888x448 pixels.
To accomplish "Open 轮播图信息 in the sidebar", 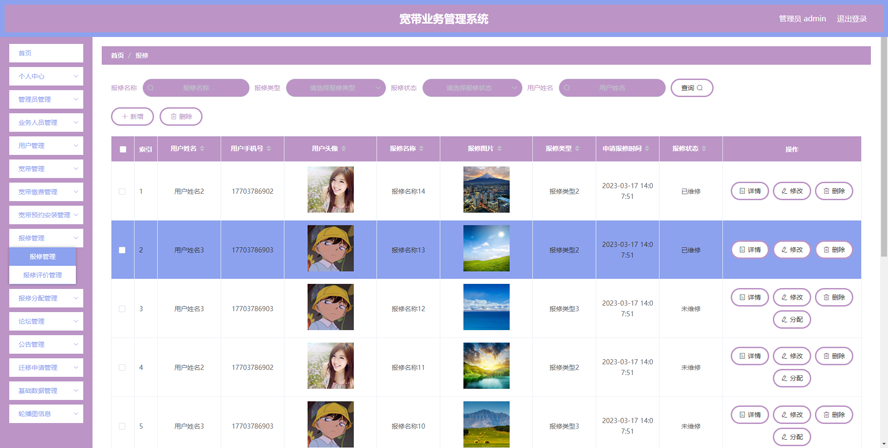I will (x=46, y=413).
